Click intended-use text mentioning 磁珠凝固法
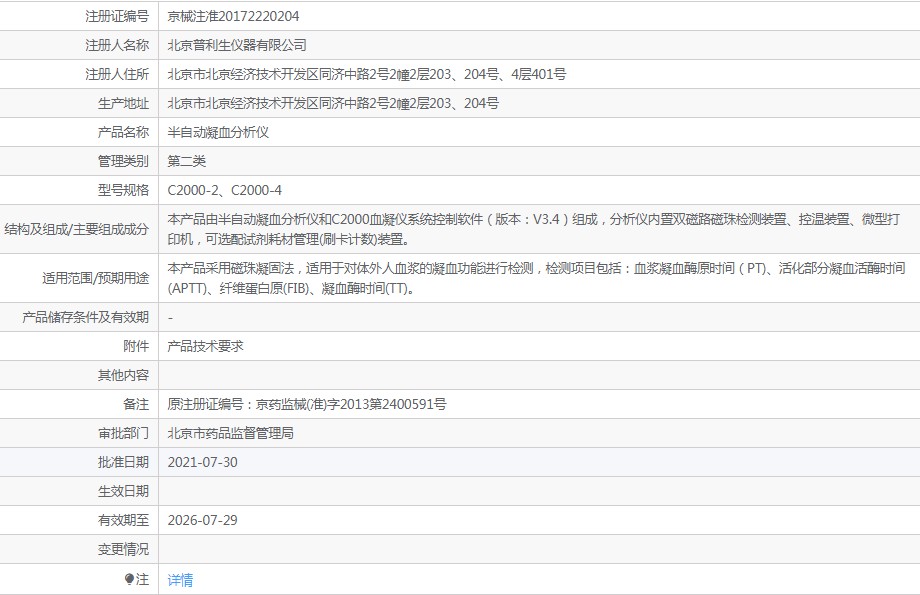 [536, 278]
